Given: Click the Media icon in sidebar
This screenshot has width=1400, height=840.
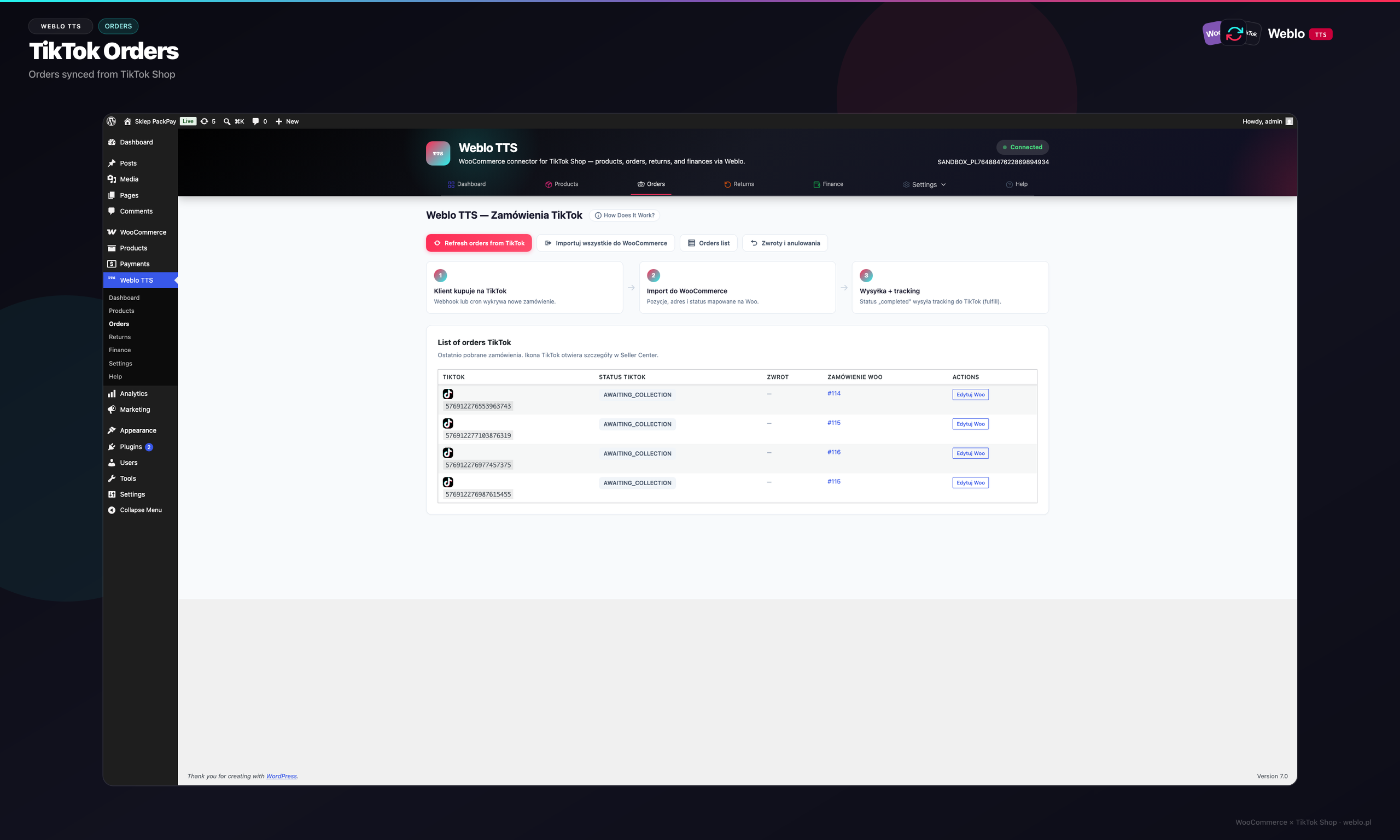Looking at the screenshot, I should point(112,179).
